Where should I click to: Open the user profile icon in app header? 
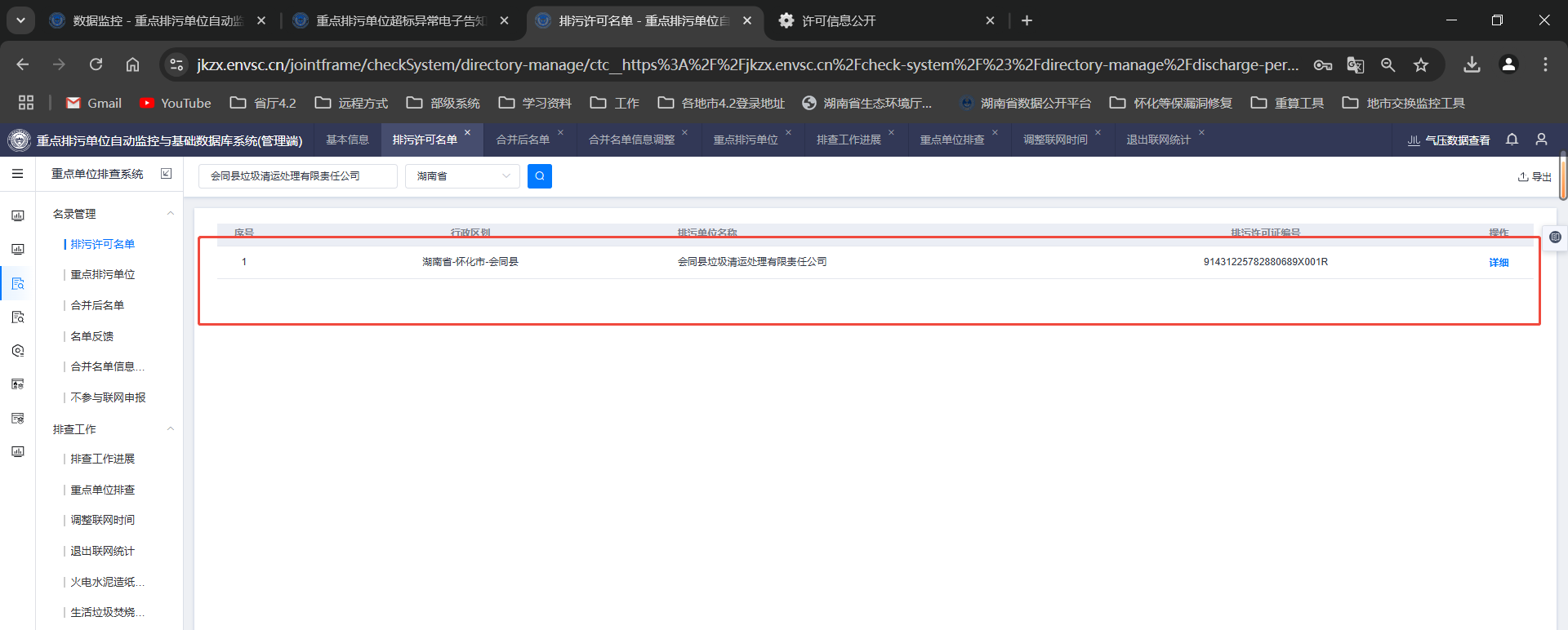pos(1541,140)
